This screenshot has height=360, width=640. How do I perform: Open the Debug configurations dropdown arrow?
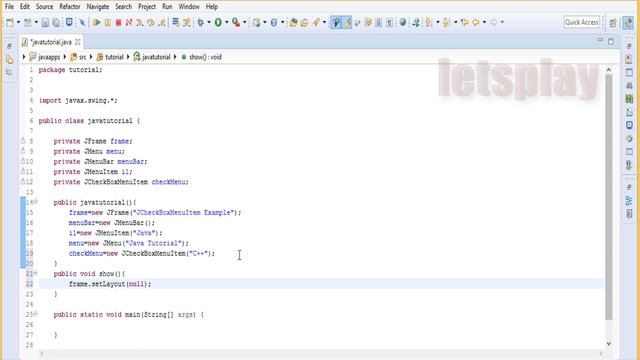[209, 22]
